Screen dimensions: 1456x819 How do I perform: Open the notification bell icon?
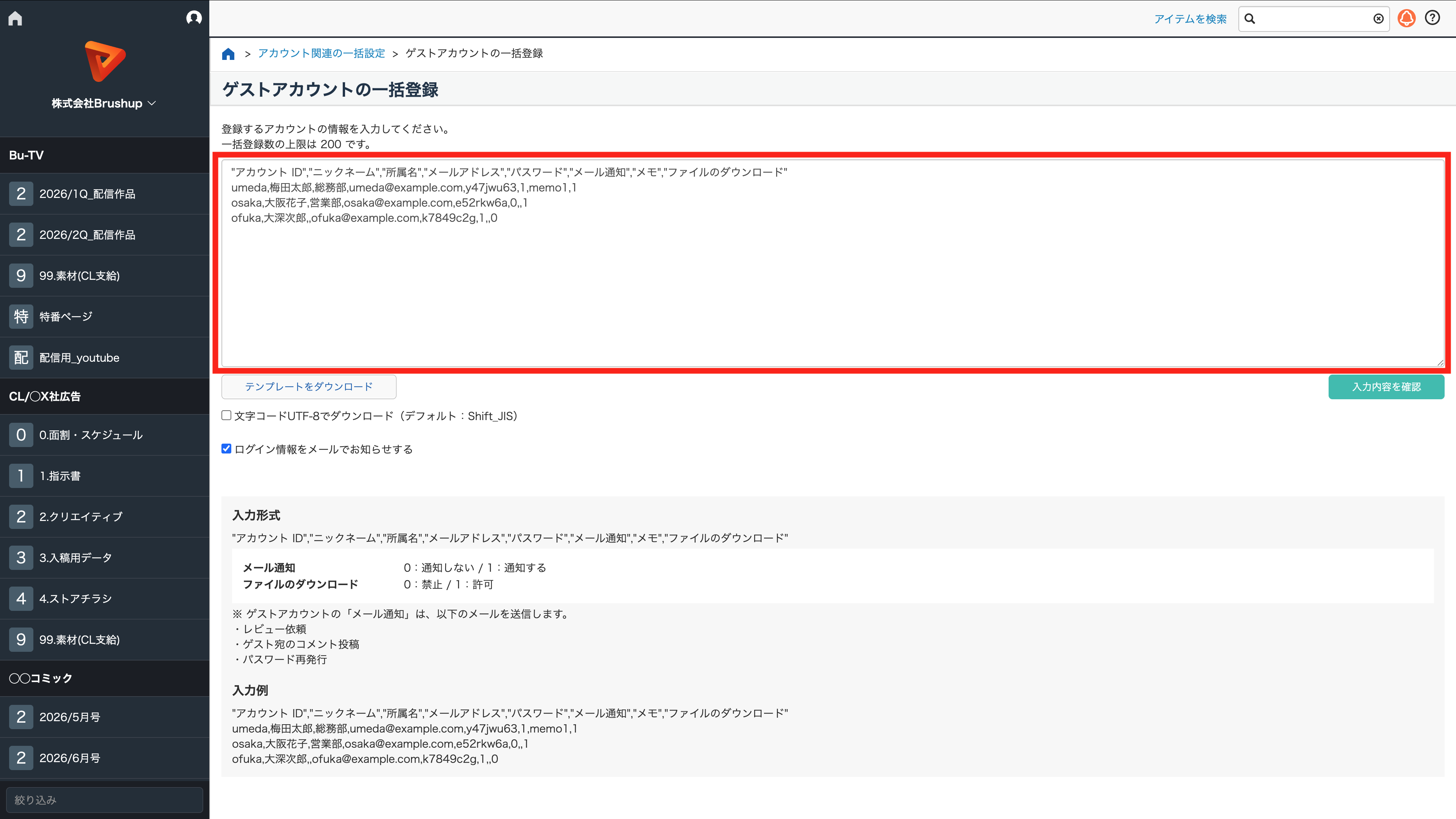[1406, 18]
